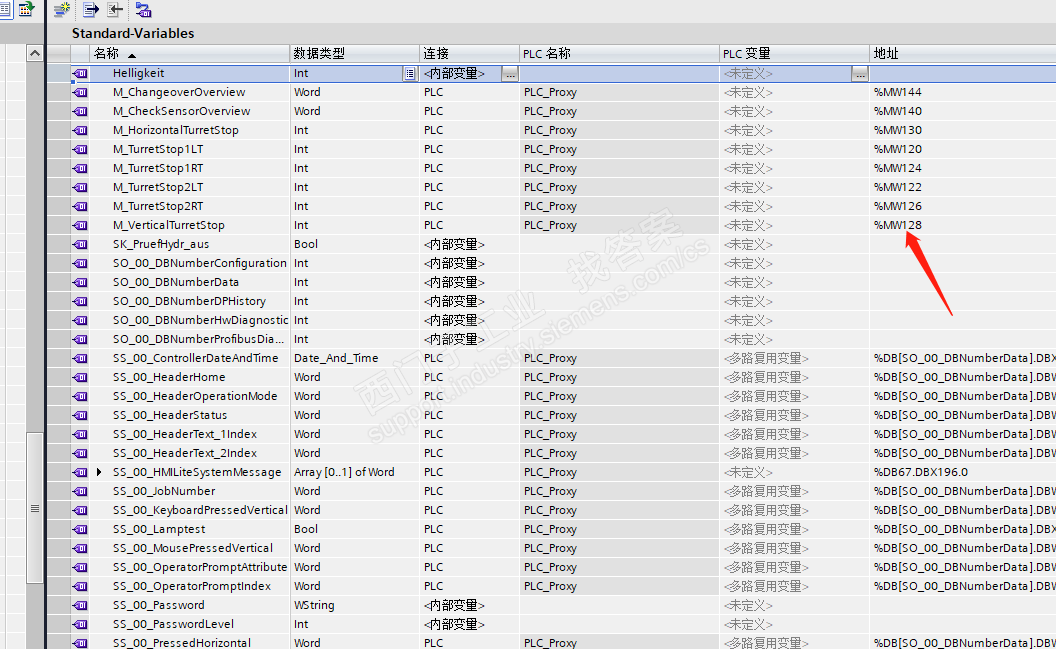The image size is (1056, 649).
Task: Open connection picker button in Helligkeit row
Action: [510, 73]
